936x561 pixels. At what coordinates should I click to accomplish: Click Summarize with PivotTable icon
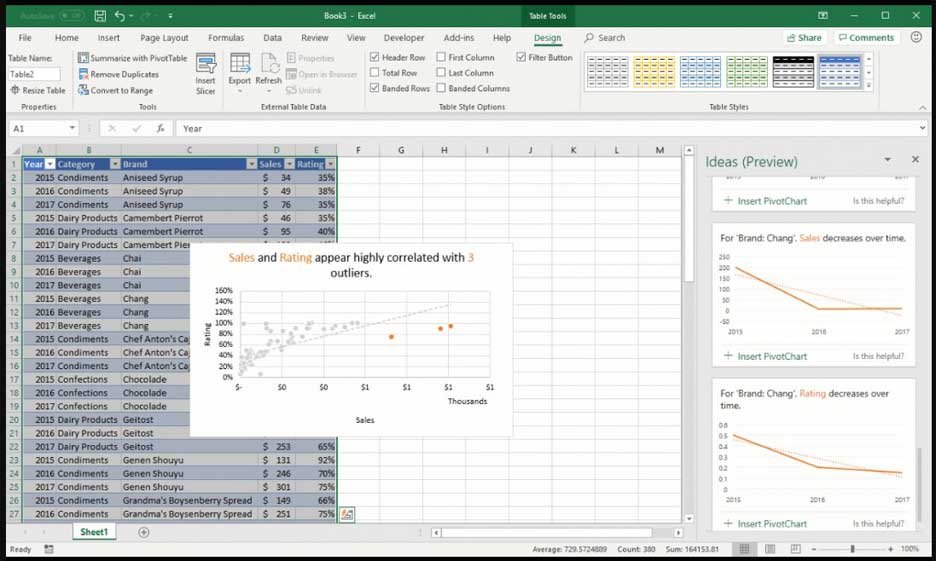point(83,58)
